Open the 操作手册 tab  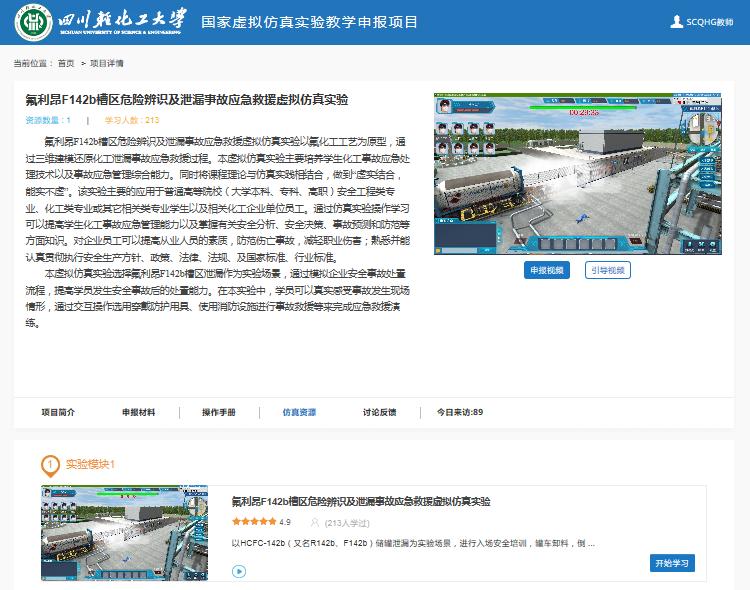tap(218, 412)
